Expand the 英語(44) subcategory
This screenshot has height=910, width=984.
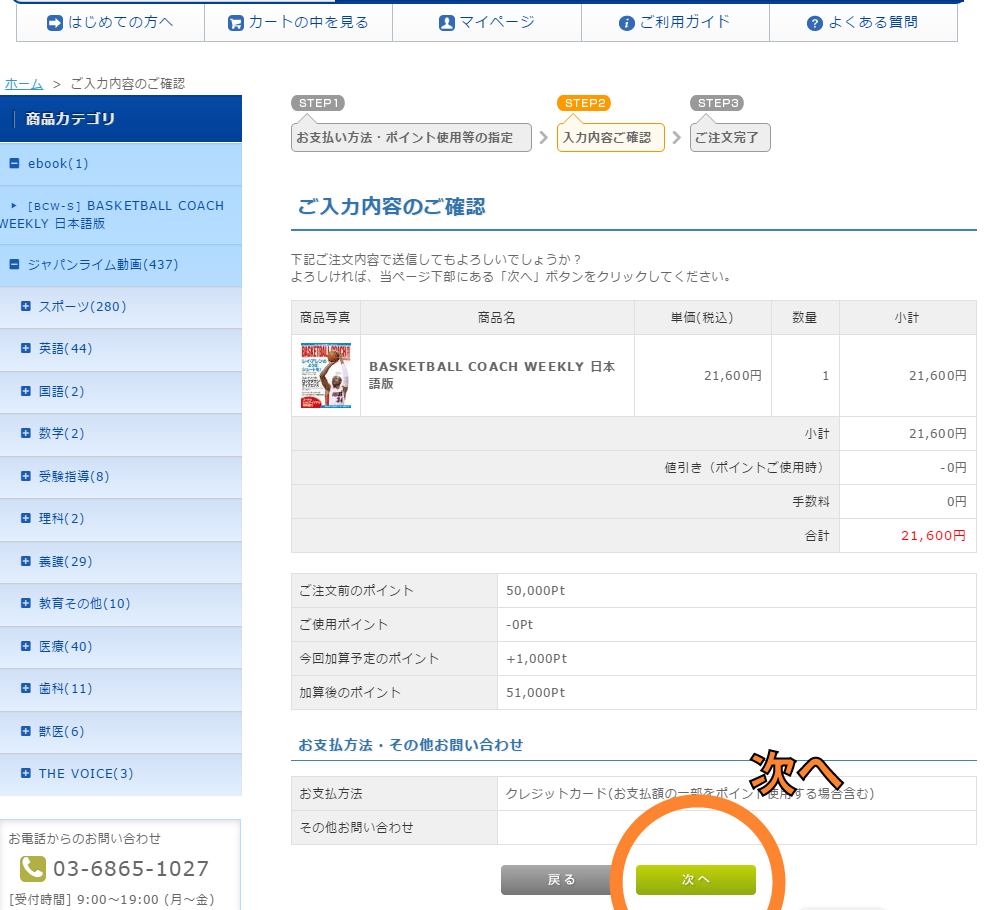26,348
